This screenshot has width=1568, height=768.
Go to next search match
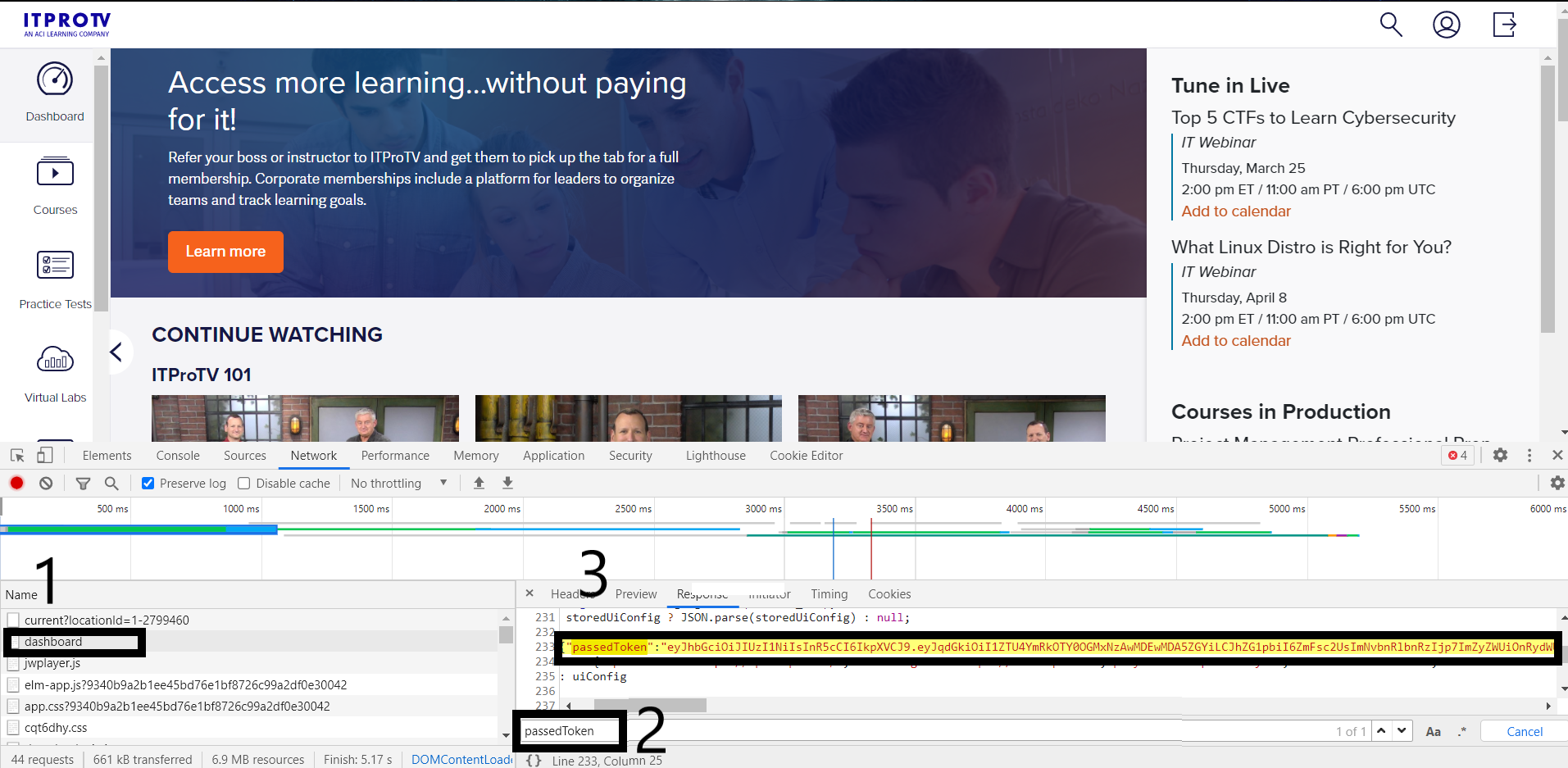tap(1402, 731)
